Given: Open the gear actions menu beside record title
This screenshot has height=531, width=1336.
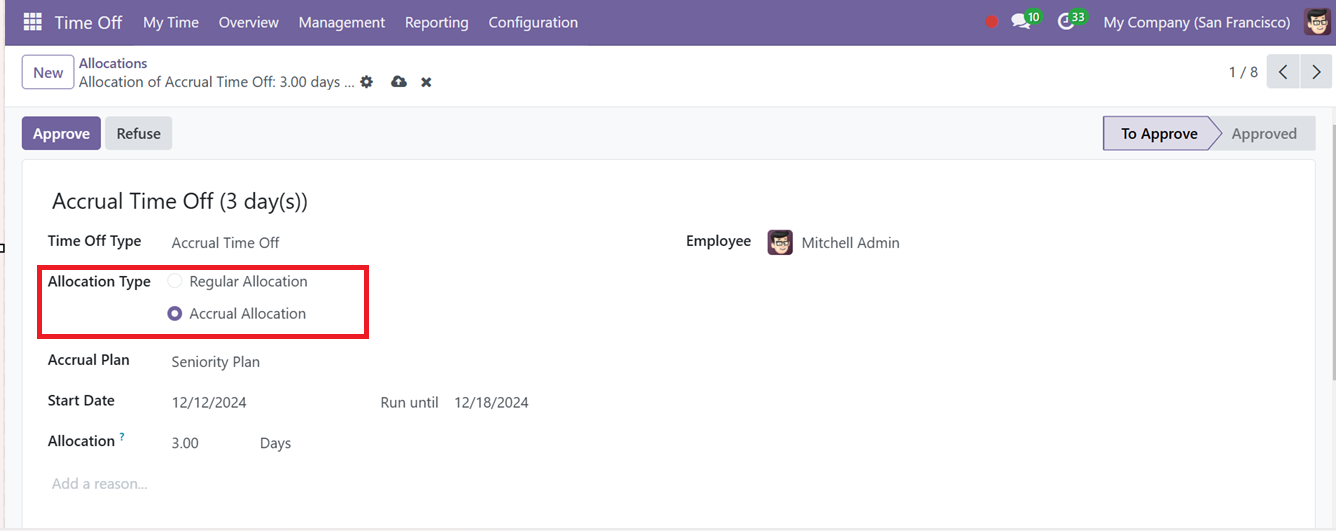Looking at the screenshot, I should pyautogui.click(x=367, y=82).
